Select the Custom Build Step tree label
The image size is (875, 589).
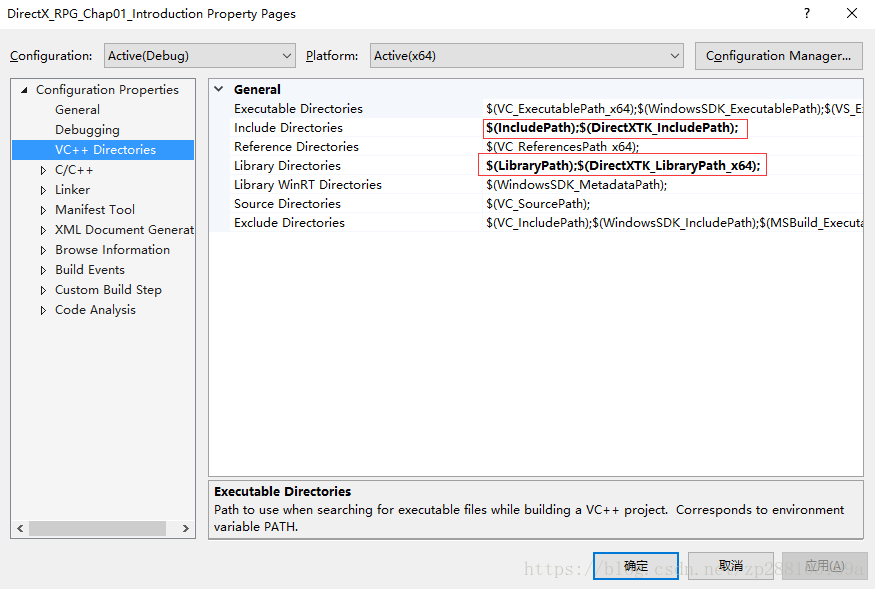tap(108, 290)
